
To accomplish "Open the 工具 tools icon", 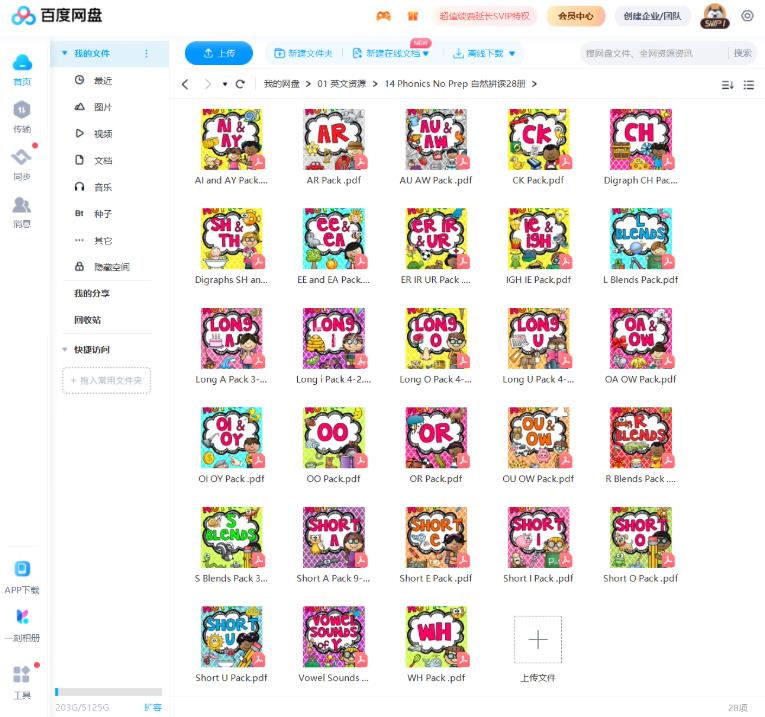I will point(21,675).
